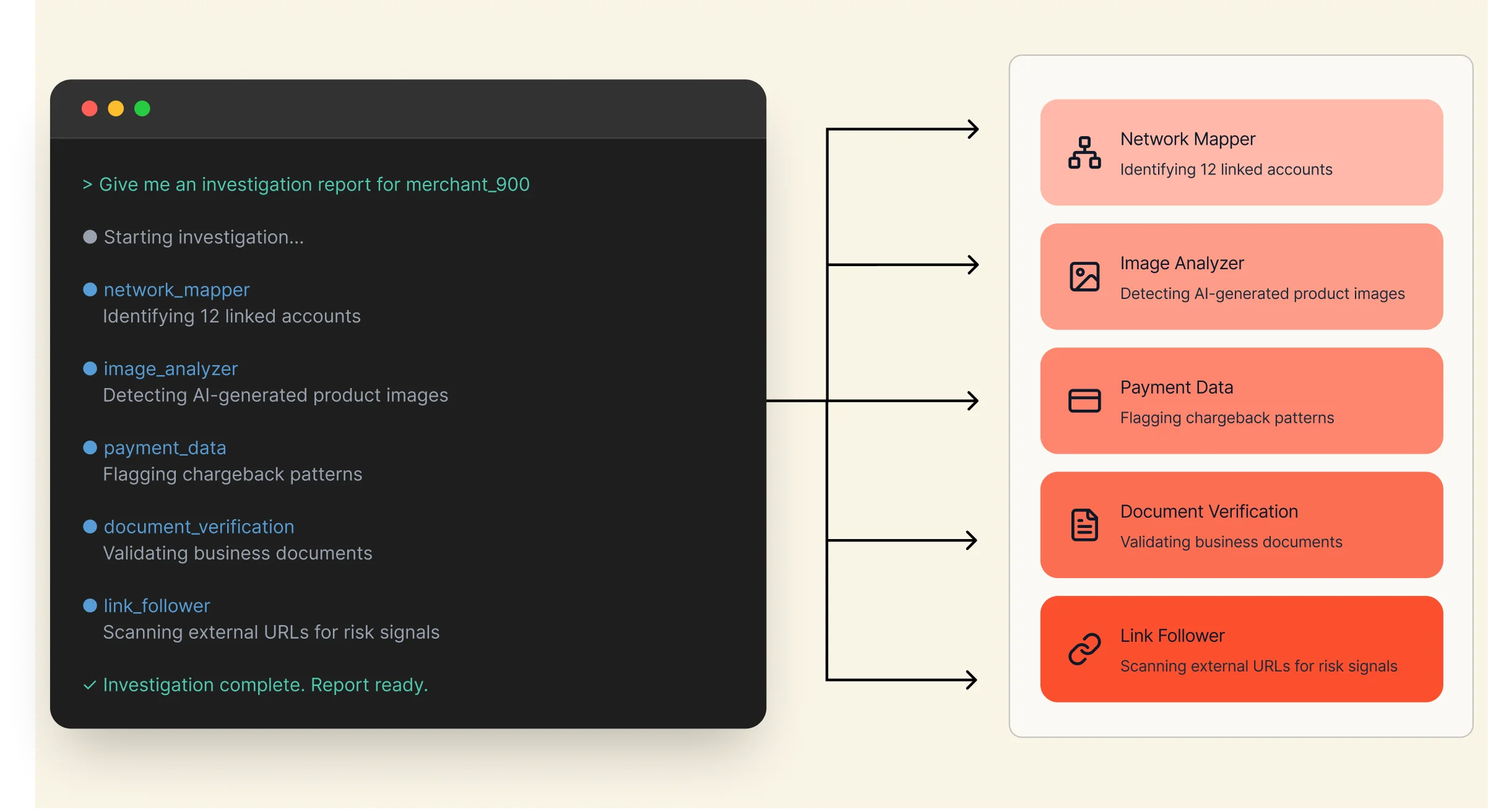Click the Link Follower card title
Screen dimensions: 1488x812
coord(1172,636)
